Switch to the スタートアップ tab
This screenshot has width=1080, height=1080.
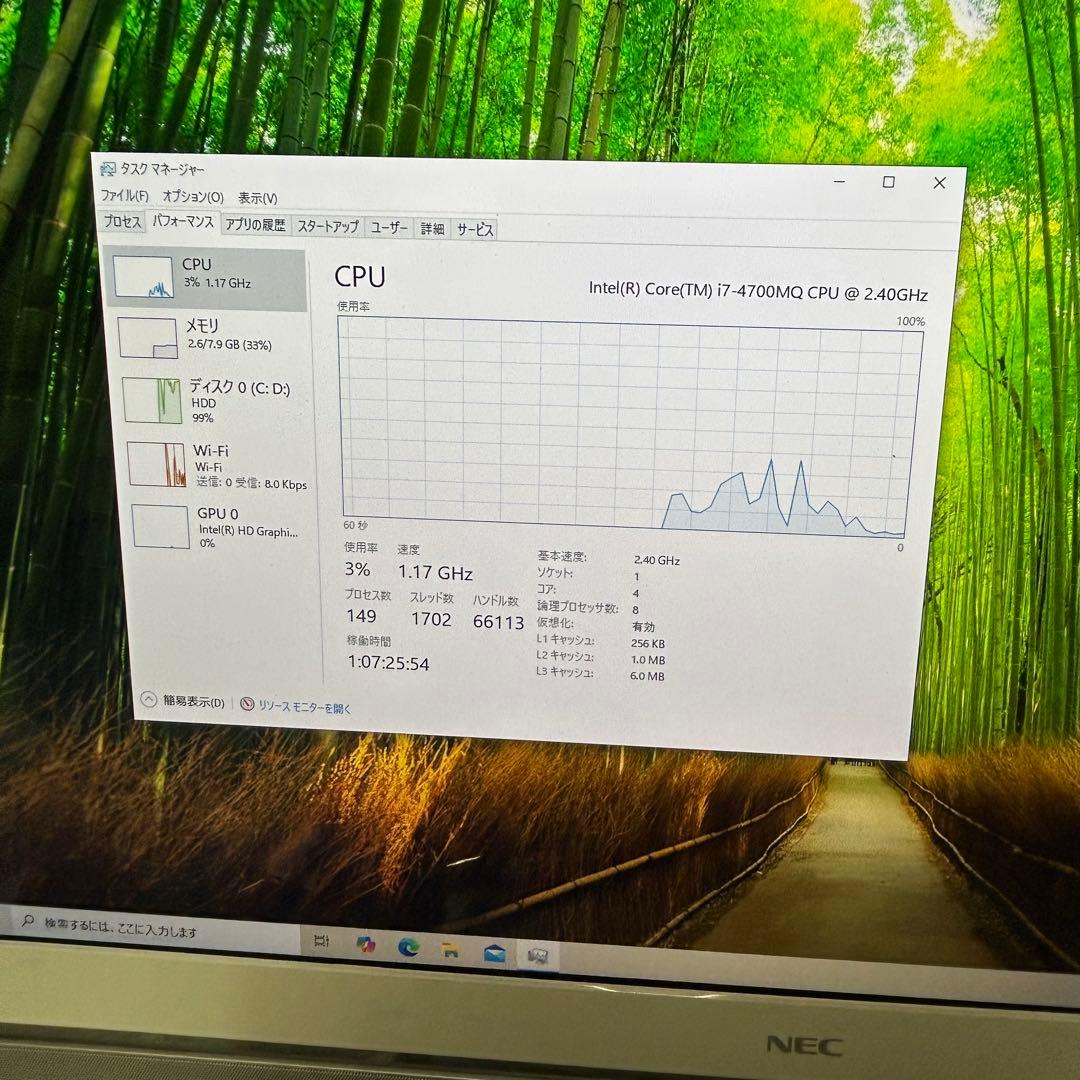(327, 227)
